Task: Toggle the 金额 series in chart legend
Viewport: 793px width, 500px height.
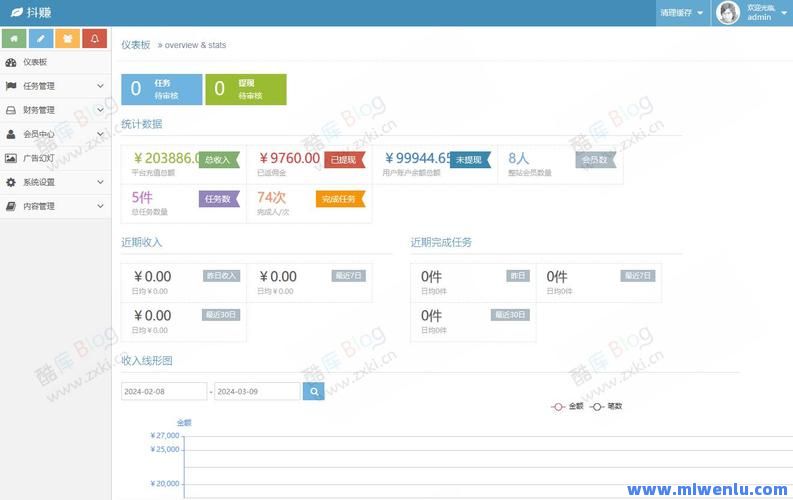Action: 567,406
